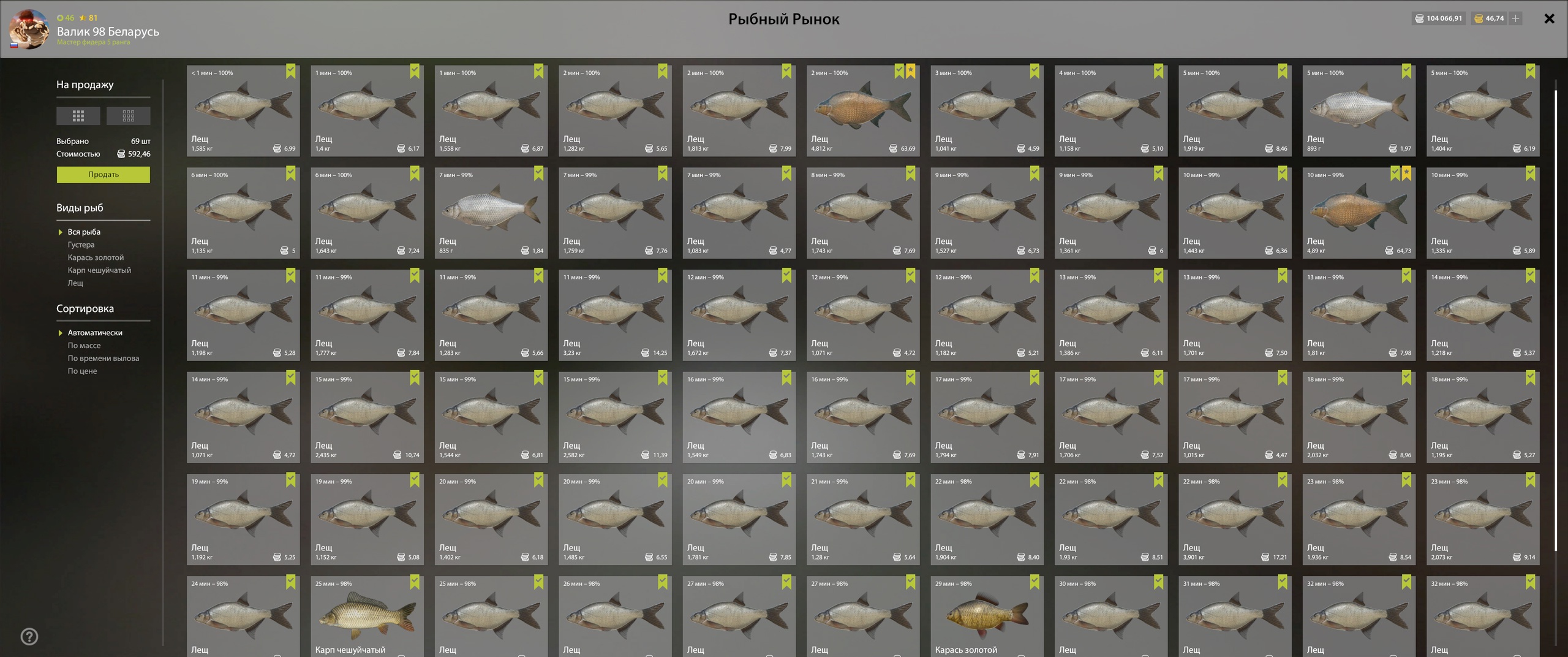Viewport: 1568px width, 657px height.
Task: Sort fish По цене
Action: [82, 371]
